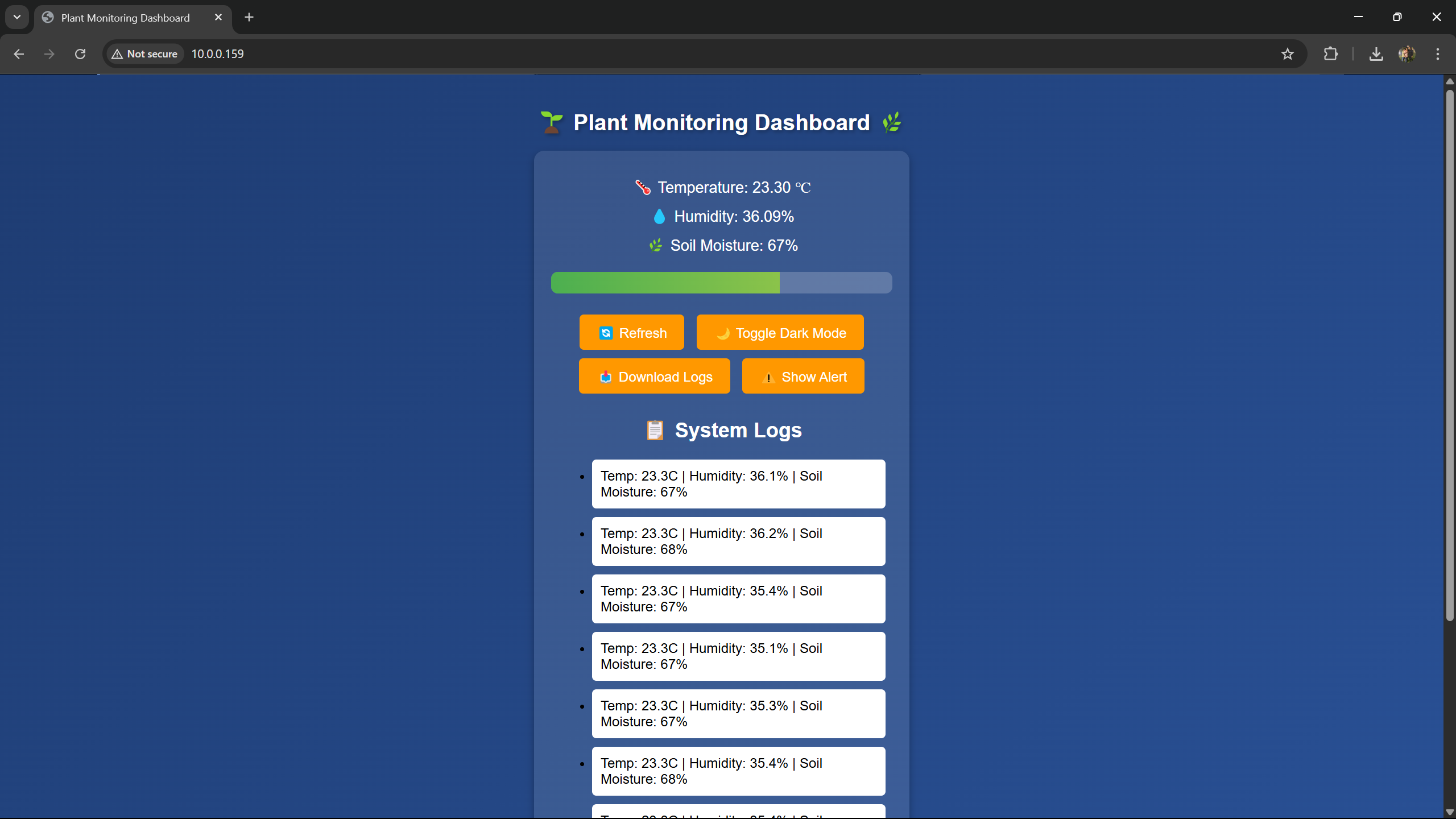Open the browser downloads icon
Viewport: 1456px width, 819px height.
[1376, 54]
